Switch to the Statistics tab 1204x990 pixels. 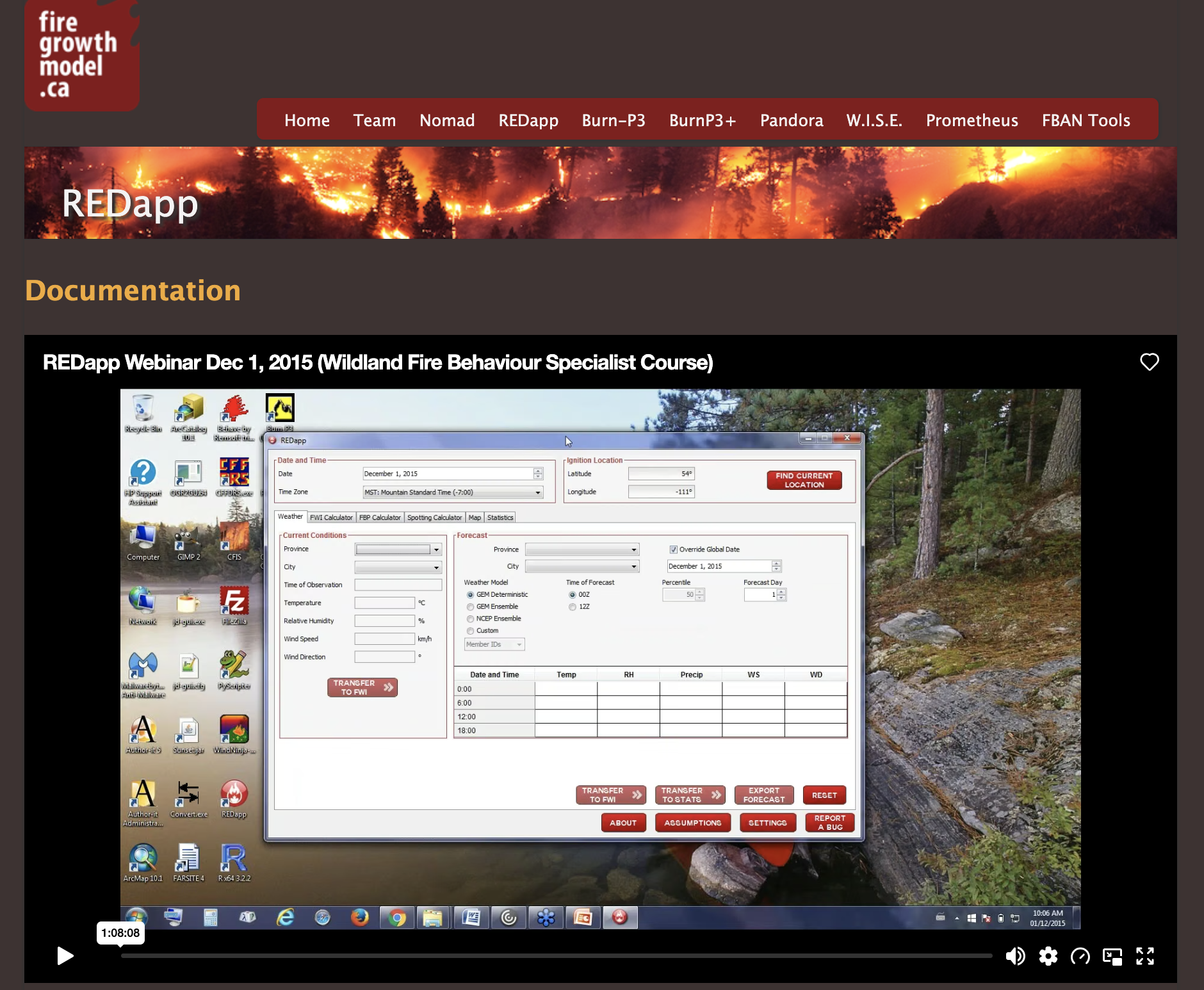[x=500, y=517]
